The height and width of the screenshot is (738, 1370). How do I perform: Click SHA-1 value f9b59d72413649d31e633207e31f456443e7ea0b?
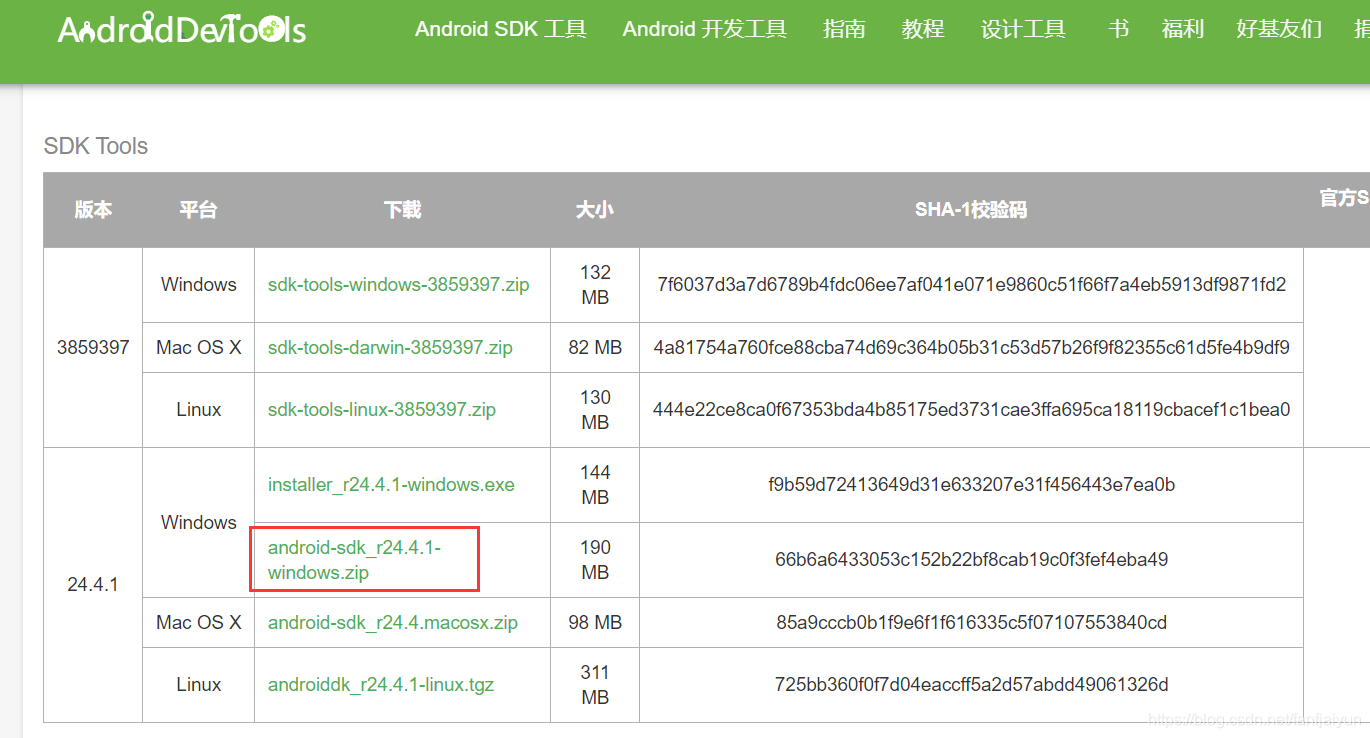971,485
